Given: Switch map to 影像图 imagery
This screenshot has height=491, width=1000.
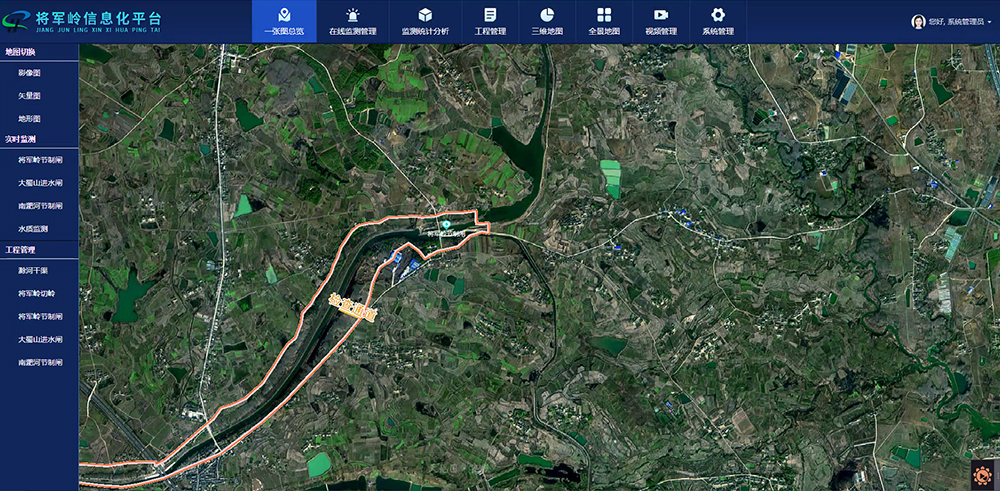Looking at the screenshot, I should tap(29, 73).
